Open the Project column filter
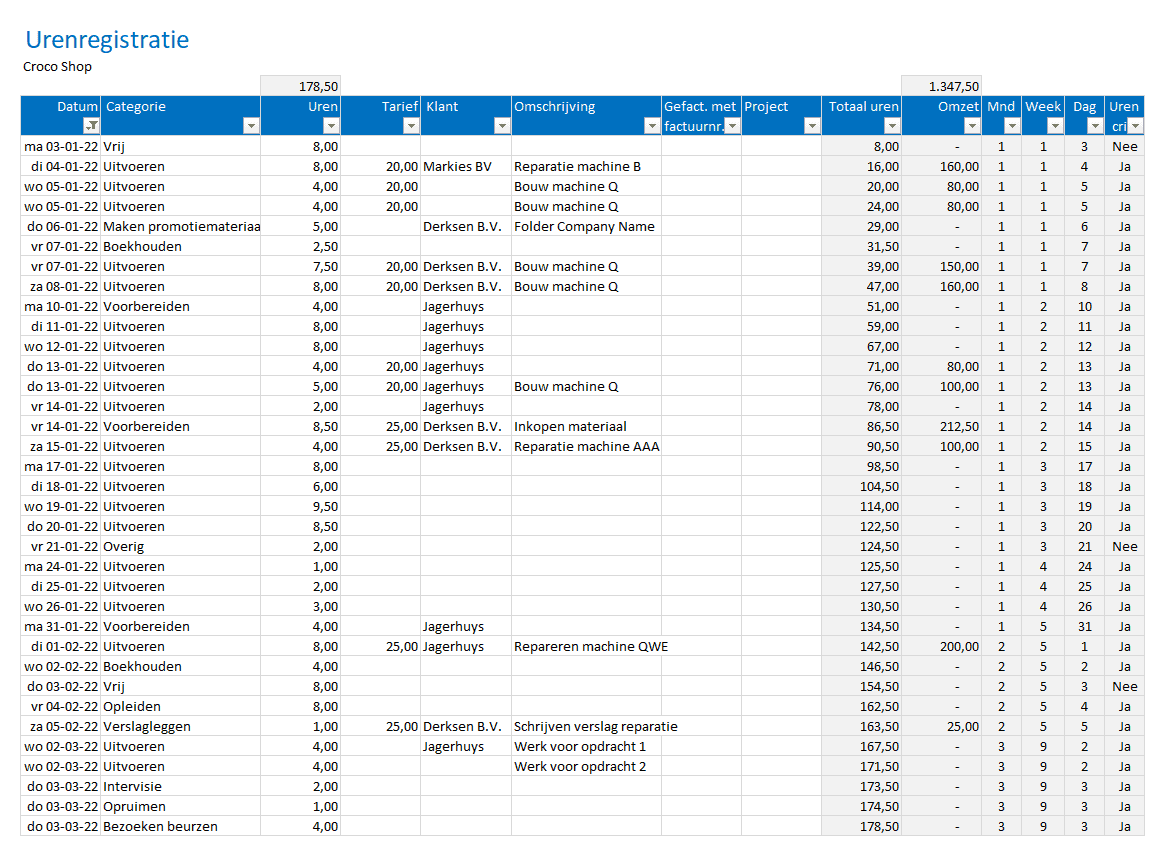This screenshot has height=856, width=1165. 811,126
